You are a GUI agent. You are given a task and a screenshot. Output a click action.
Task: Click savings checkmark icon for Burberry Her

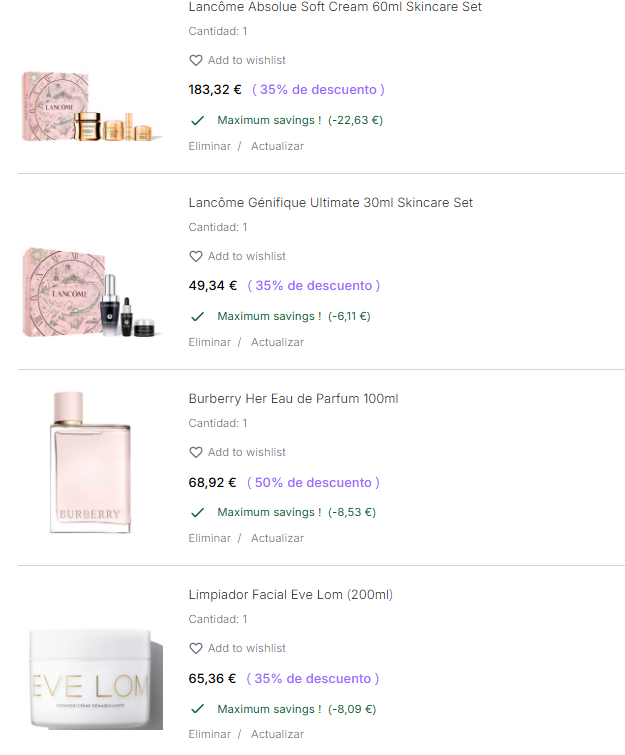[197, 512]
